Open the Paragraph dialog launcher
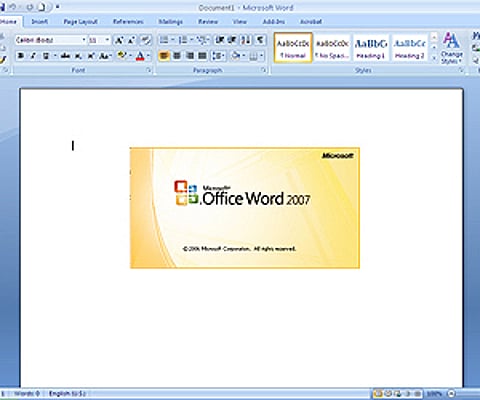 pos(264,70)
